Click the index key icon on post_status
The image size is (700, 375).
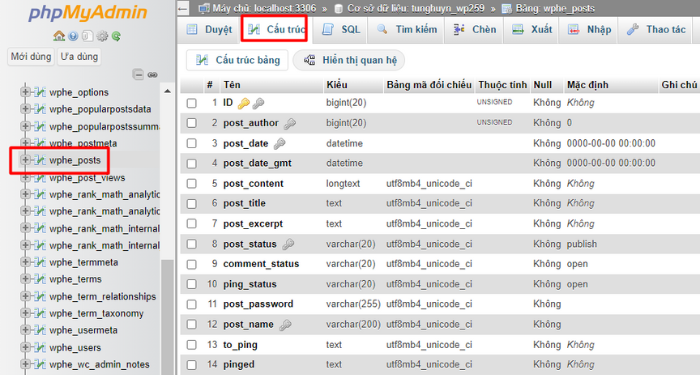tap(288, 244)
